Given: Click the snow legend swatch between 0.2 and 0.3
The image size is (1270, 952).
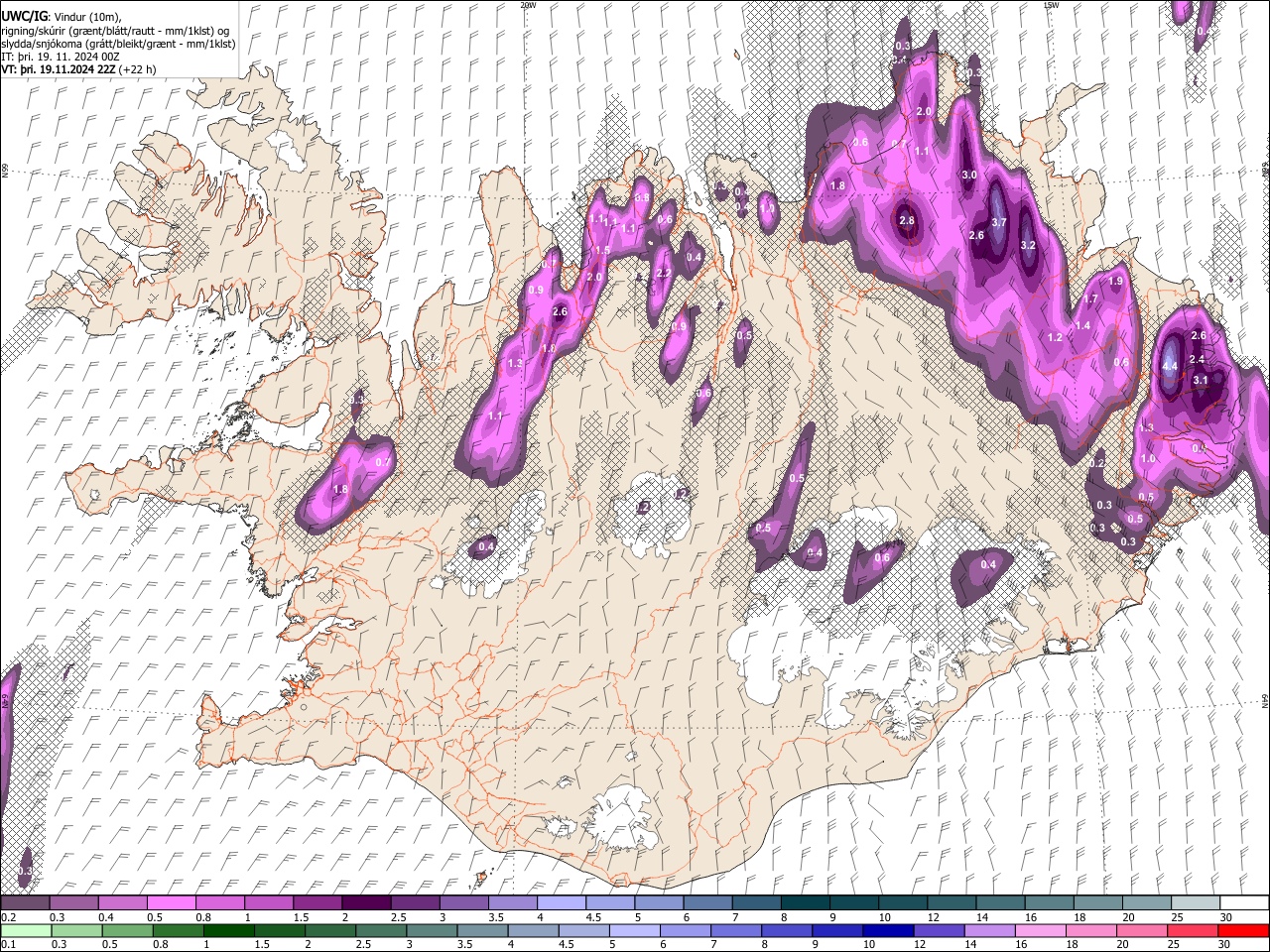Looking at the screenshot, I should tap(25, 902).
